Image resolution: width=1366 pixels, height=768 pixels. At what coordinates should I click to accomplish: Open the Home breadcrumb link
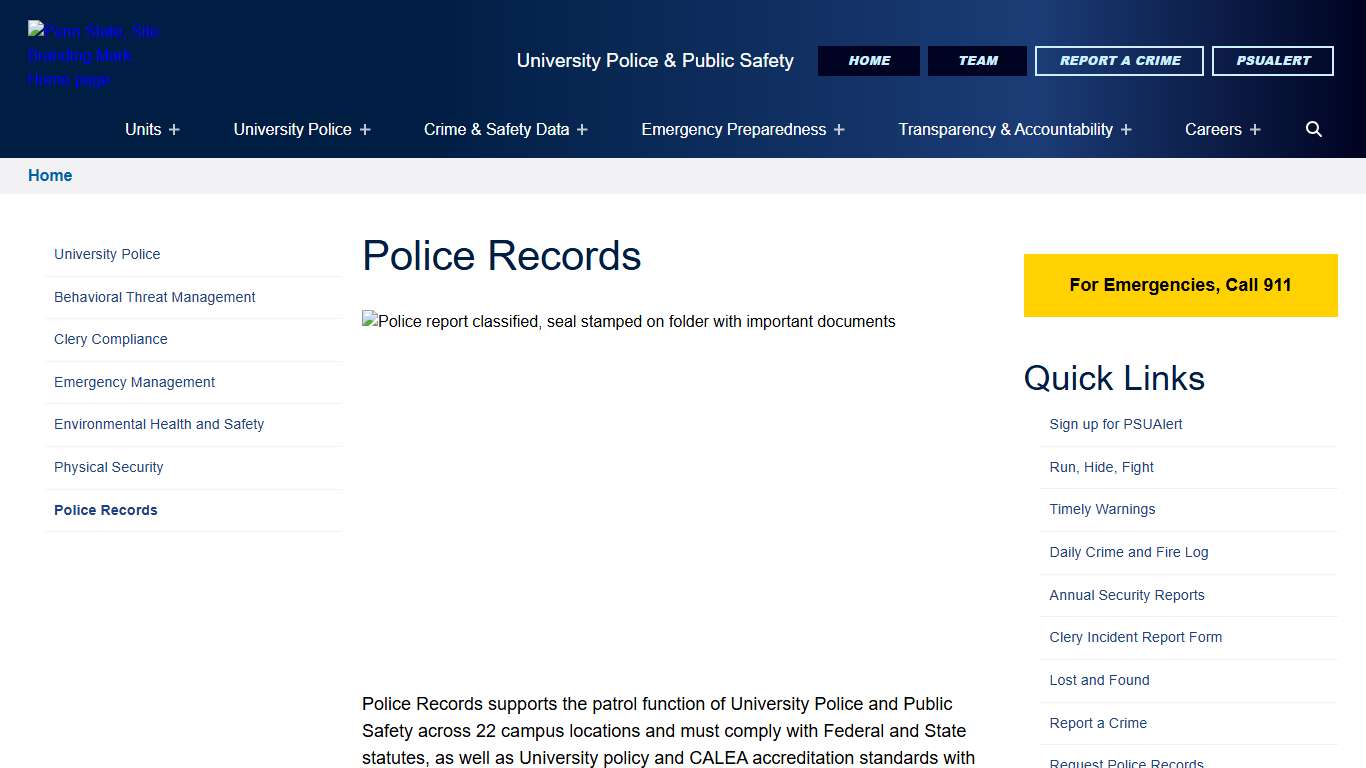pyautogui.click(x=50, y=175)
